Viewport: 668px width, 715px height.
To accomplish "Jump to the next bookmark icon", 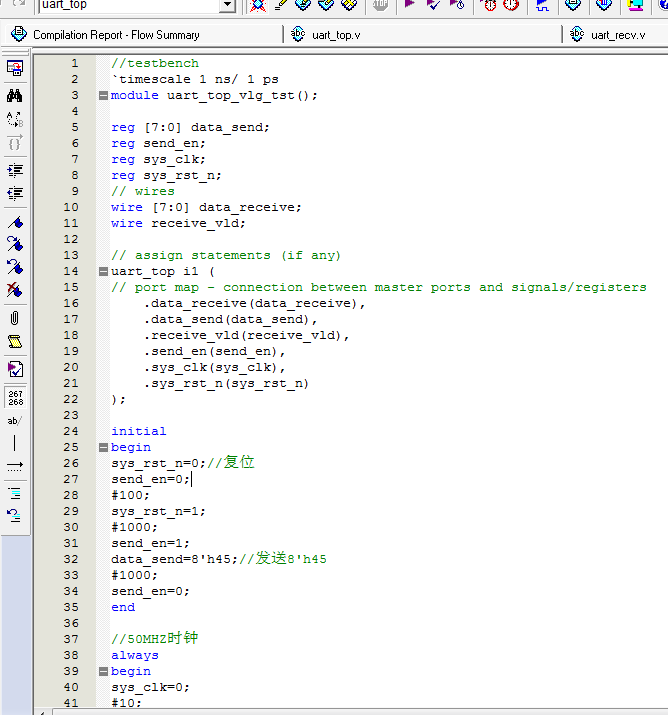I will (x=15, y=244).
